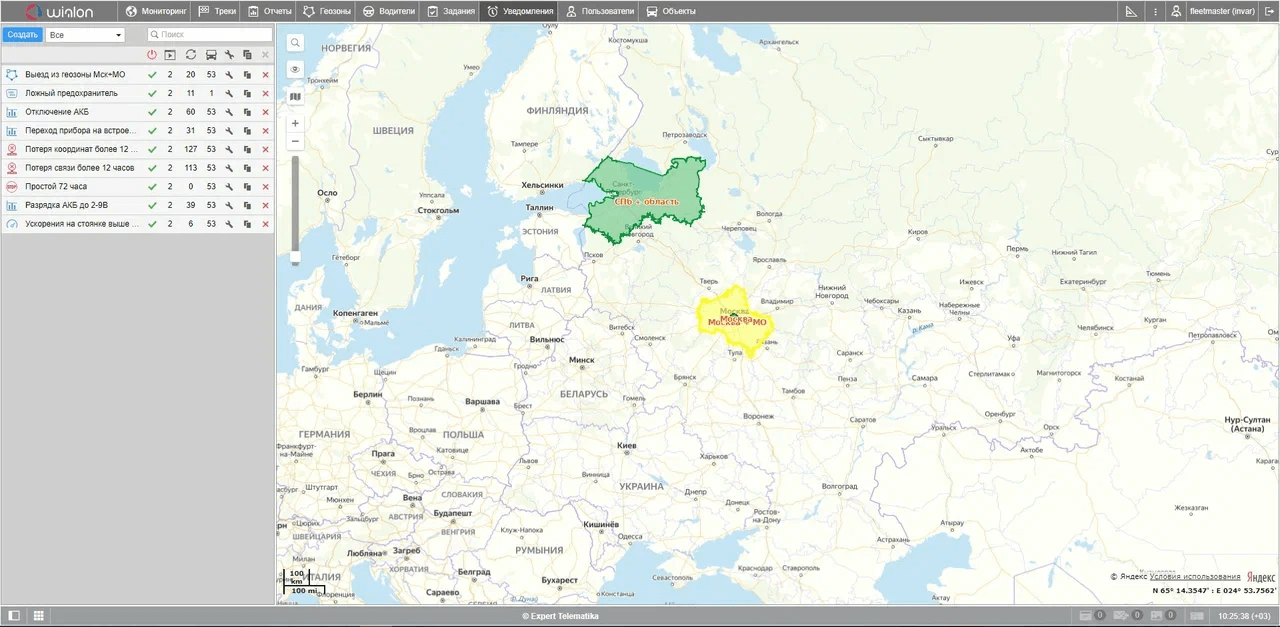Copy the Ложный предохранитель notification
This screenshot has width=1280, height=627.
point(247,93)
